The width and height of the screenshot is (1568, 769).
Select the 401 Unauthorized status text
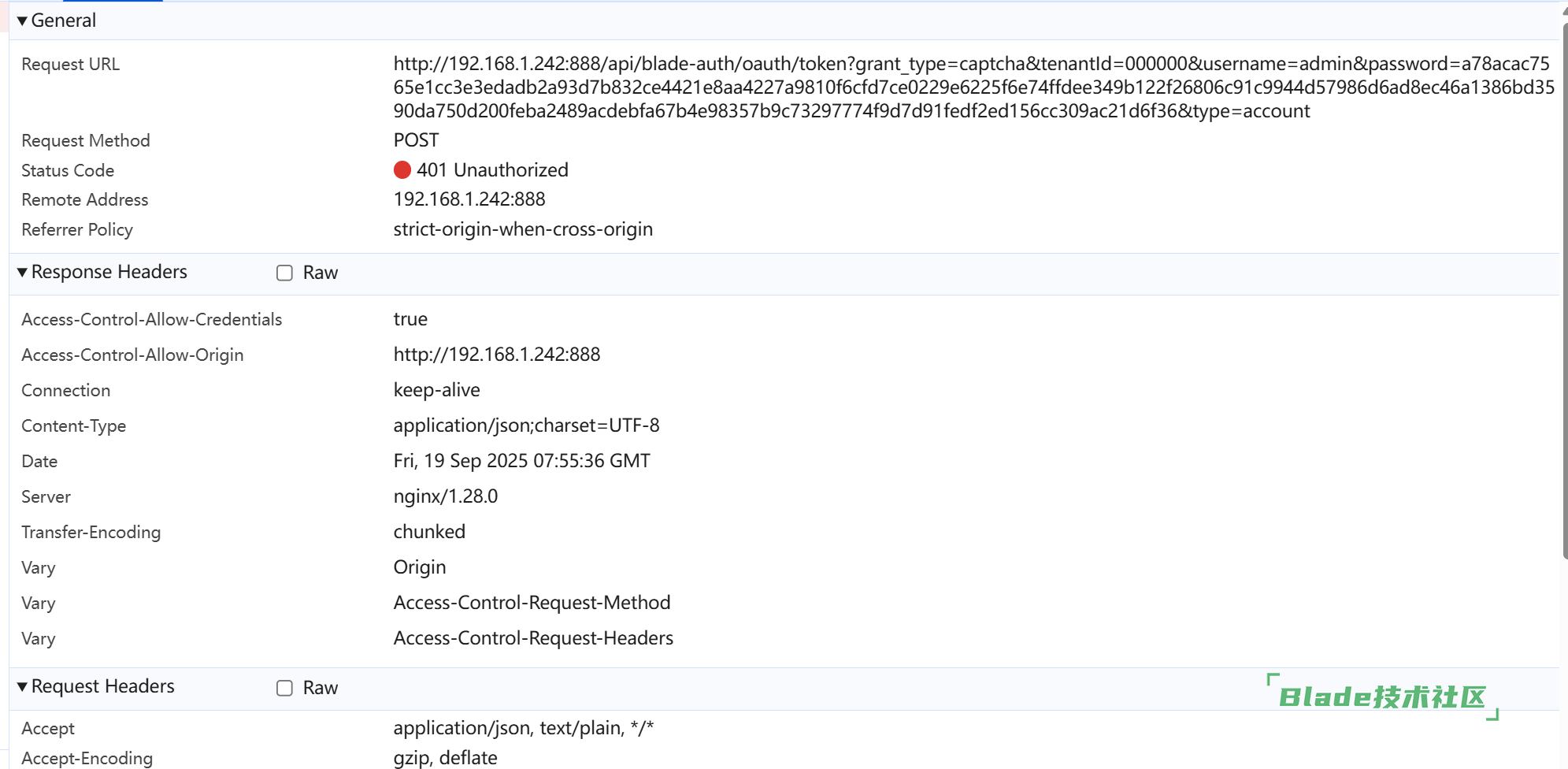click(x=492, y=170)
